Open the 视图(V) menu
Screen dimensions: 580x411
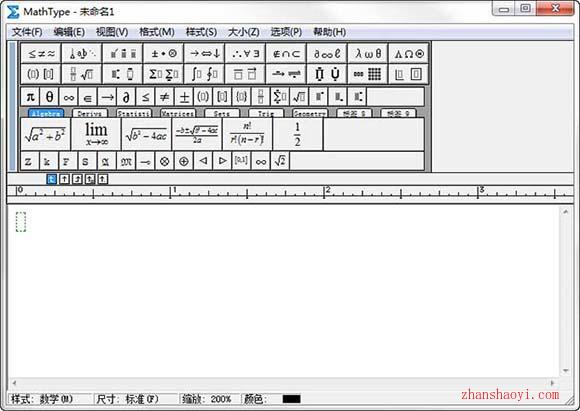(x=112, y=32)
